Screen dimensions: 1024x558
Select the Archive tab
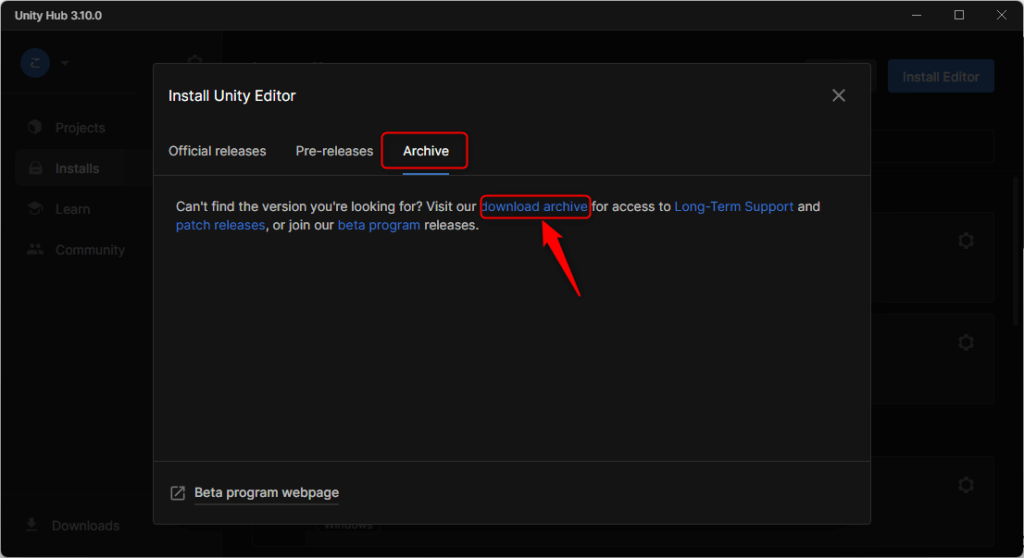point(426,151)
